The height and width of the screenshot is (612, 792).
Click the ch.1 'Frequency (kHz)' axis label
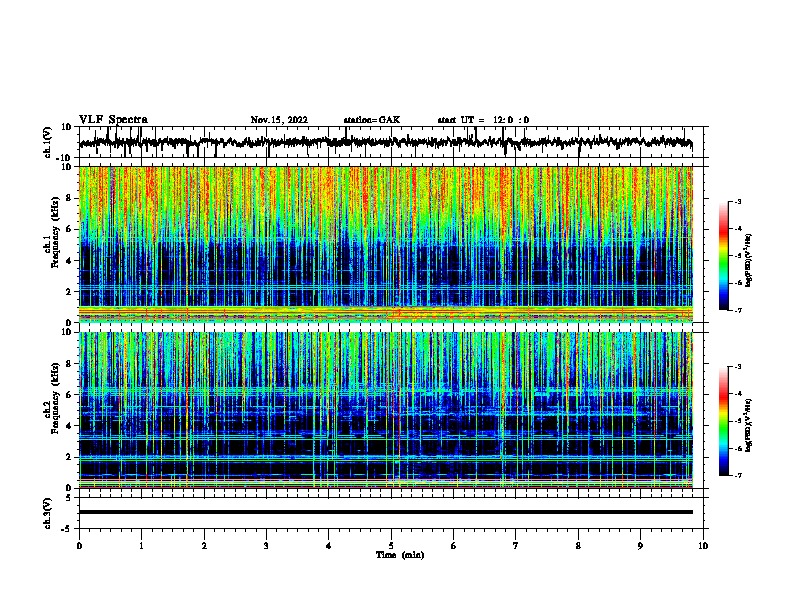point(55,233)
